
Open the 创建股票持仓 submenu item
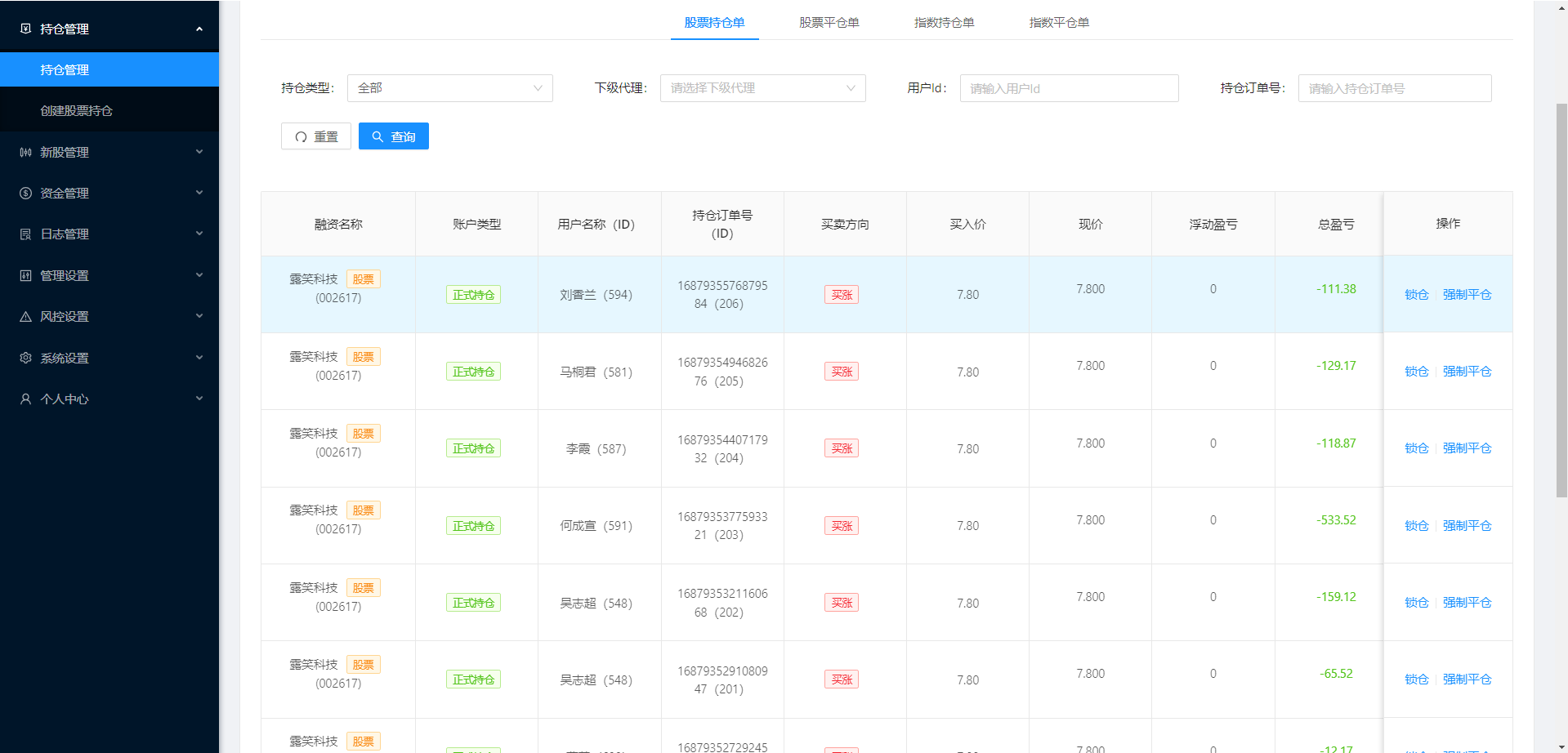click(x=77, y=111)
